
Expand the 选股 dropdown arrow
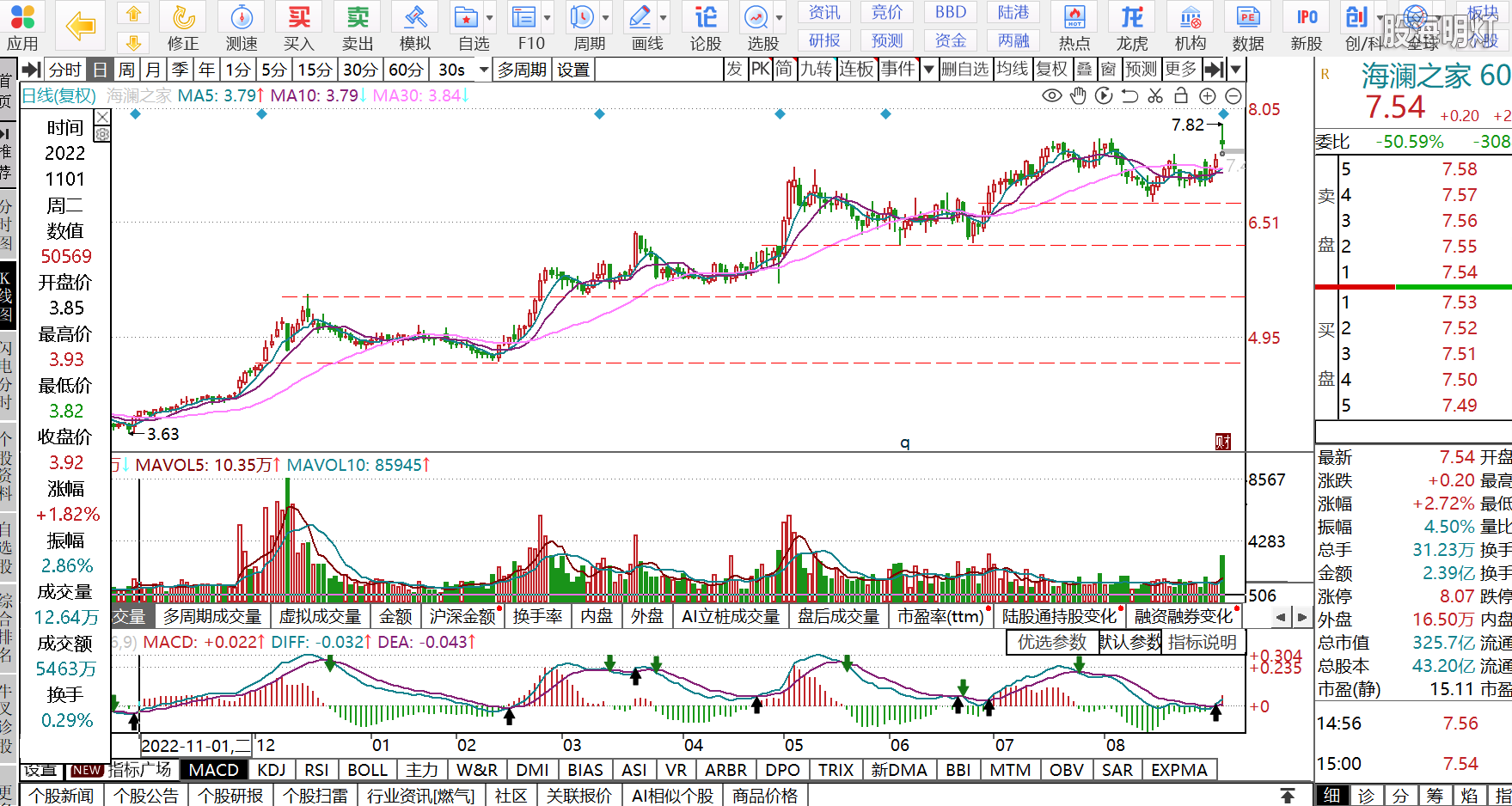(780, 17)
